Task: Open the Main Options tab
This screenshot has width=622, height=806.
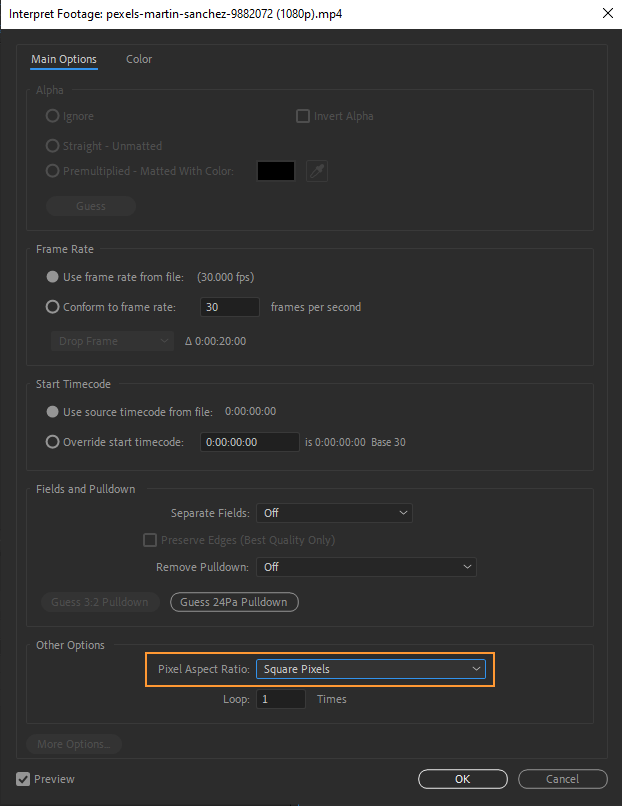Action: (64, 59)
